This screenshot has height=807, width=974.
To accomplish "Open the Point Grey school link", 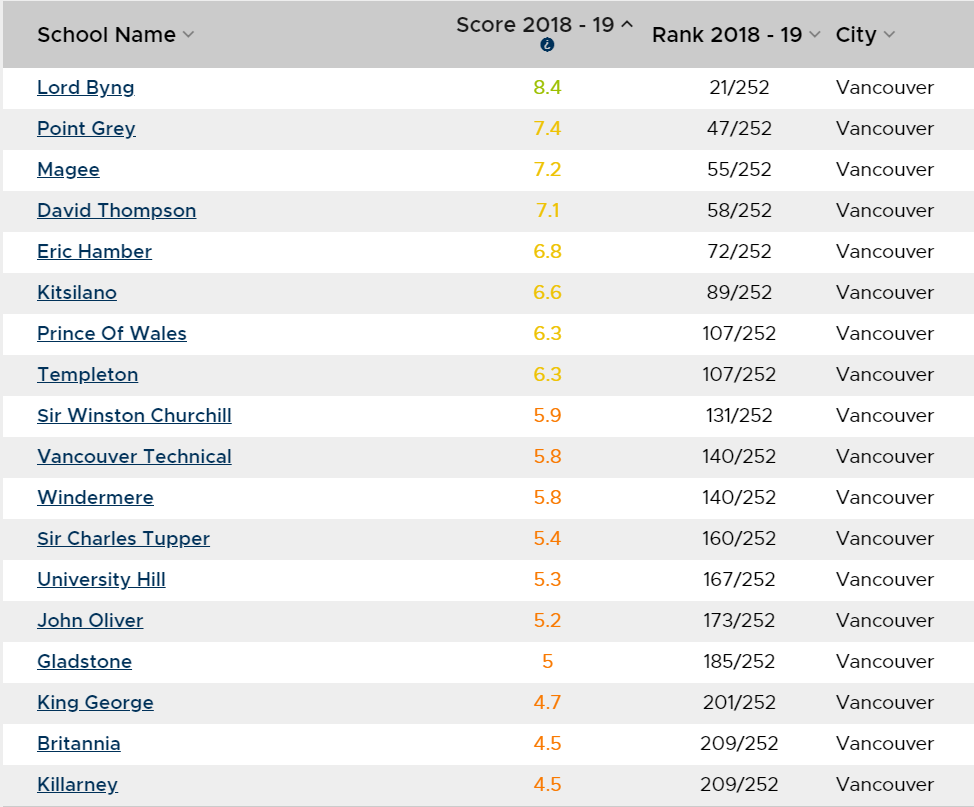I will pyautogui.click(x=86, y=129).
